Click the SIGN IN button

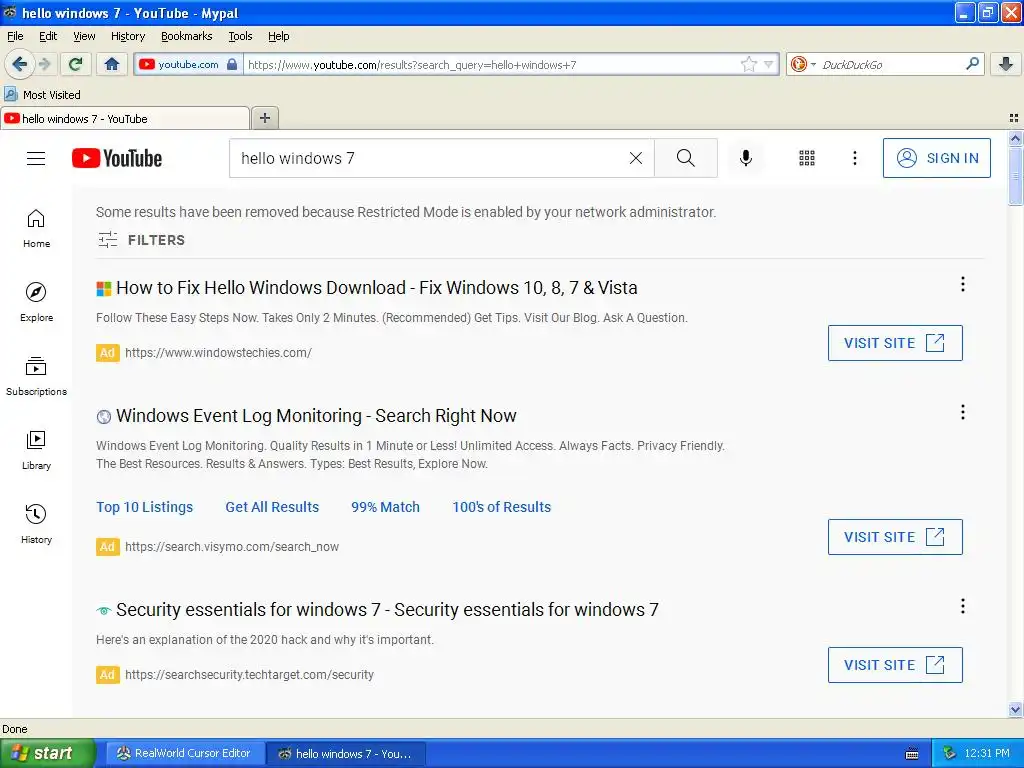pos(936,158)
